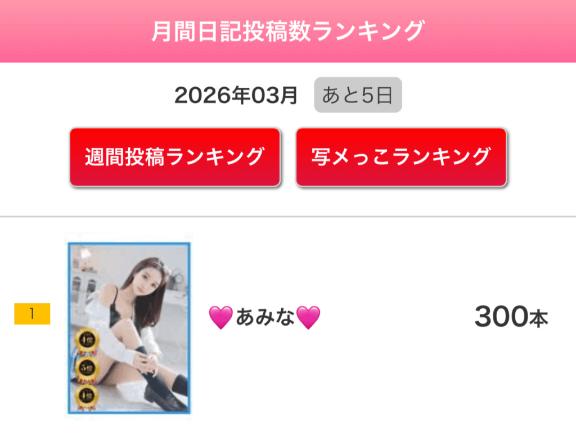Click the bottom gold medal badge on thumbnail

tap(87, 396)
